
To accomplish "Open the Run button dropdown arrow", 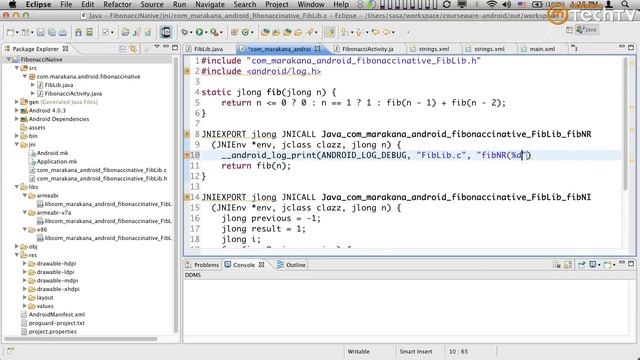I will coord(206,33).
